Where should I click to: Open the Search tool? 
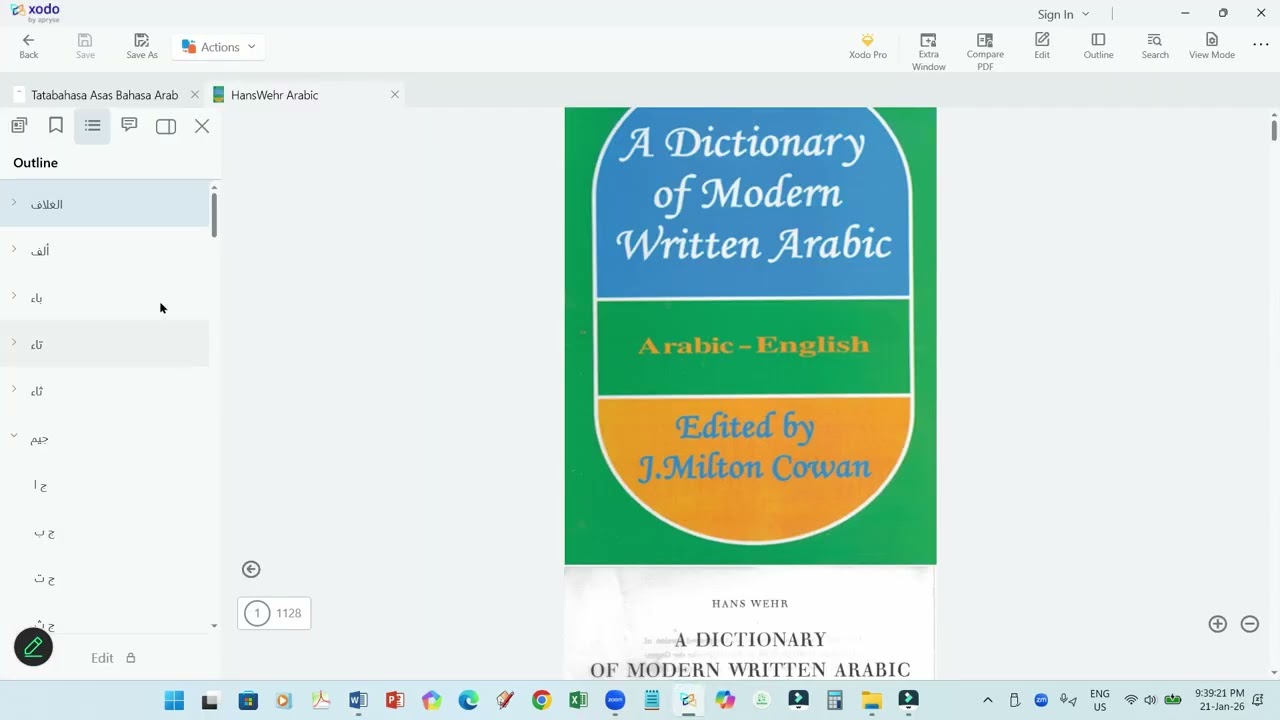click(1155, 46)
